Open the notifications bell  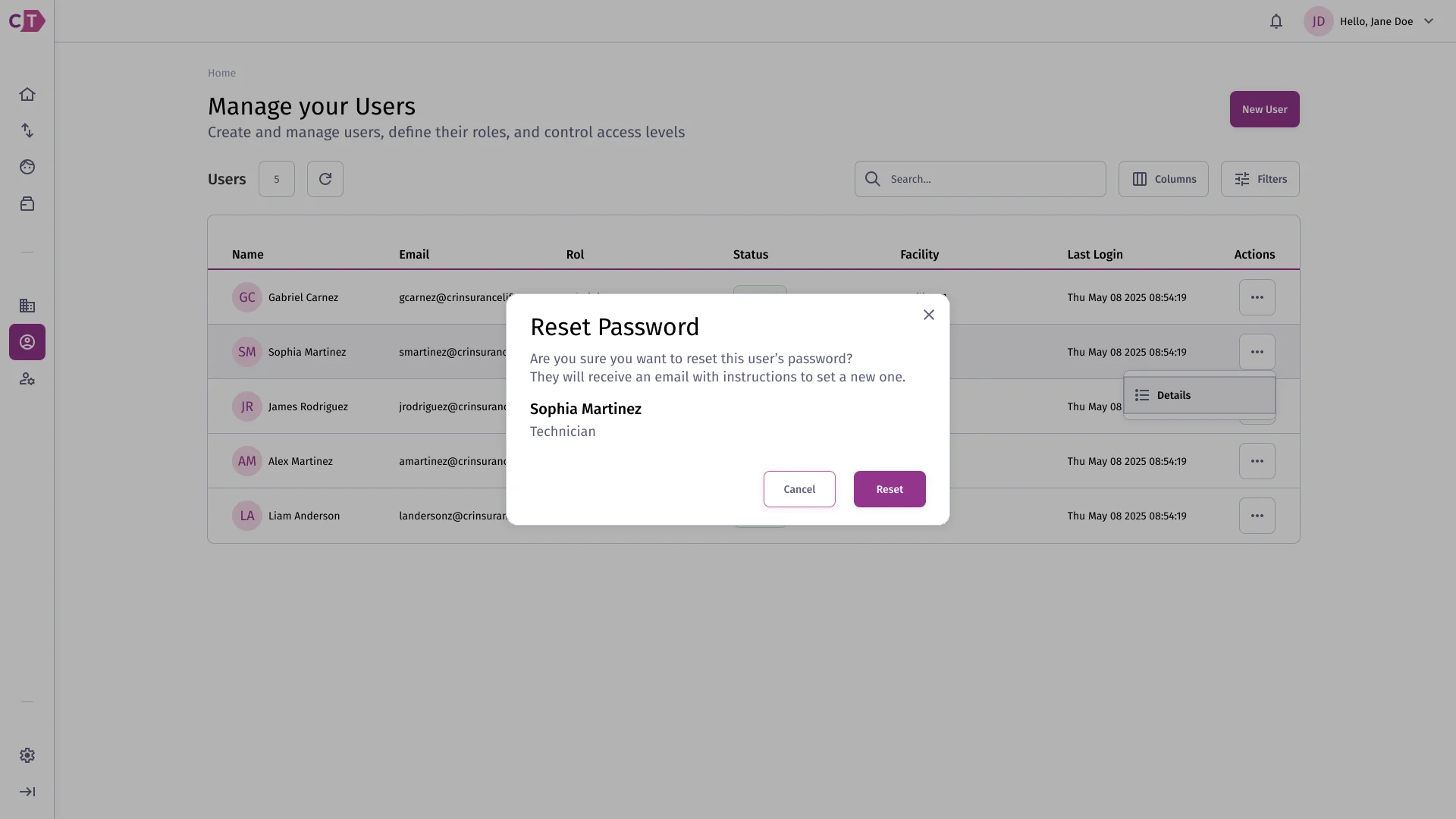point(1276,21)
